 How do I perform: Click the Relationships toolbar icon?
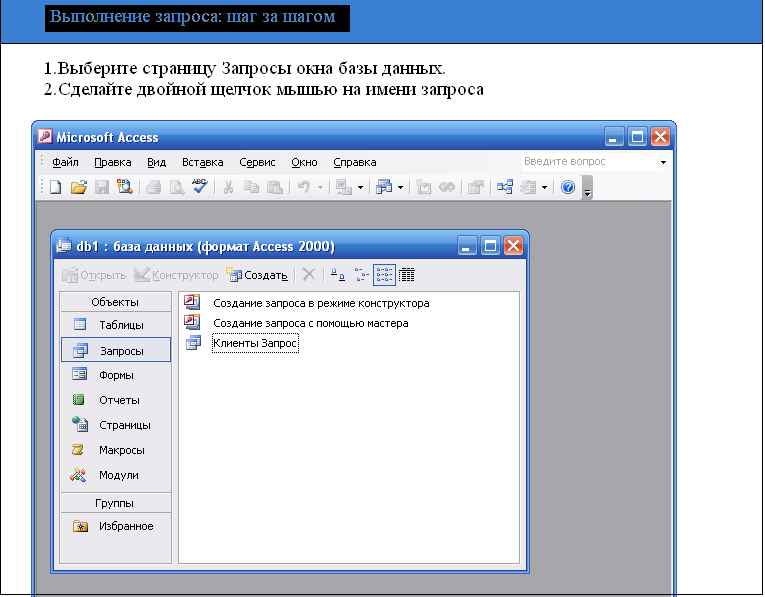pyautogui.click(x=504, y=187)
